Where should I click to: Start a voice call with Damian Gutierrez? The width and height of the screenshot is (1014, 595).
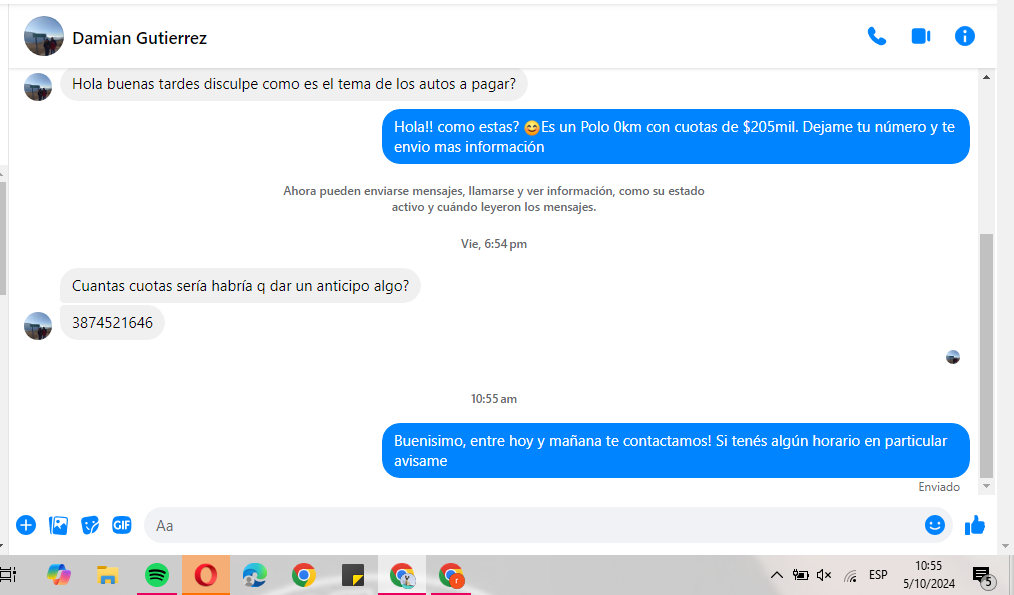(876, 36)
